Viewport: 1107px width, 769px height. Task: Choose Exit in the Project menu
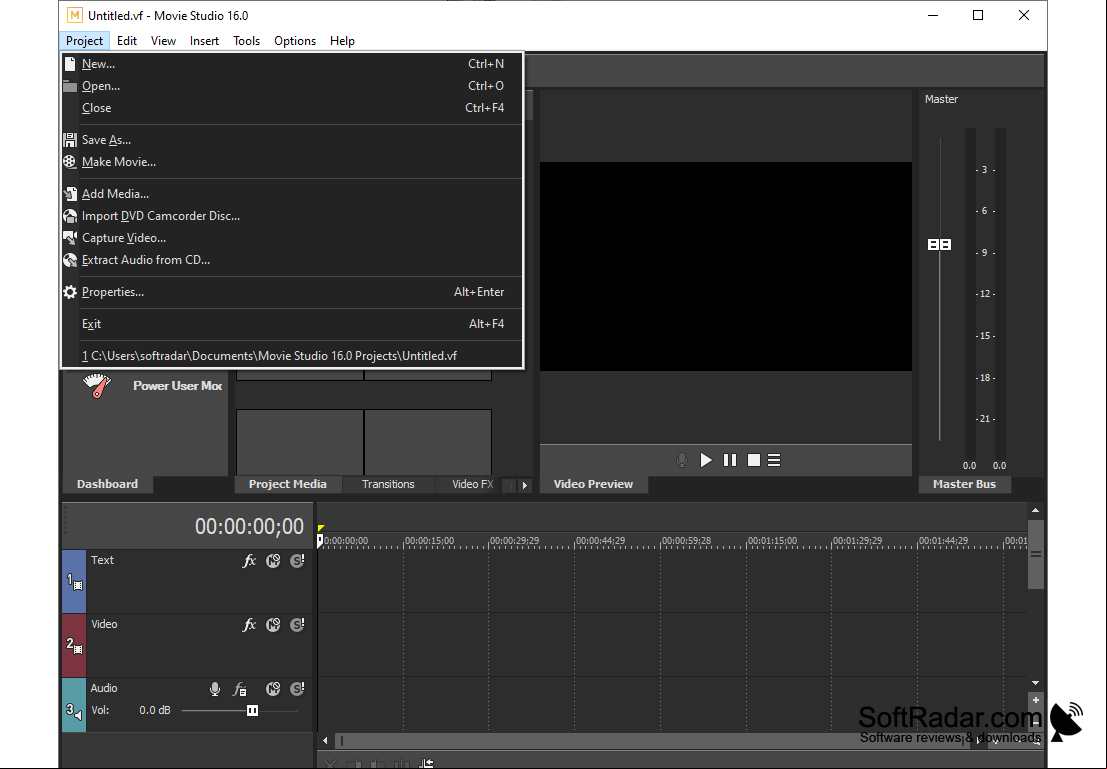pos(292,324)
